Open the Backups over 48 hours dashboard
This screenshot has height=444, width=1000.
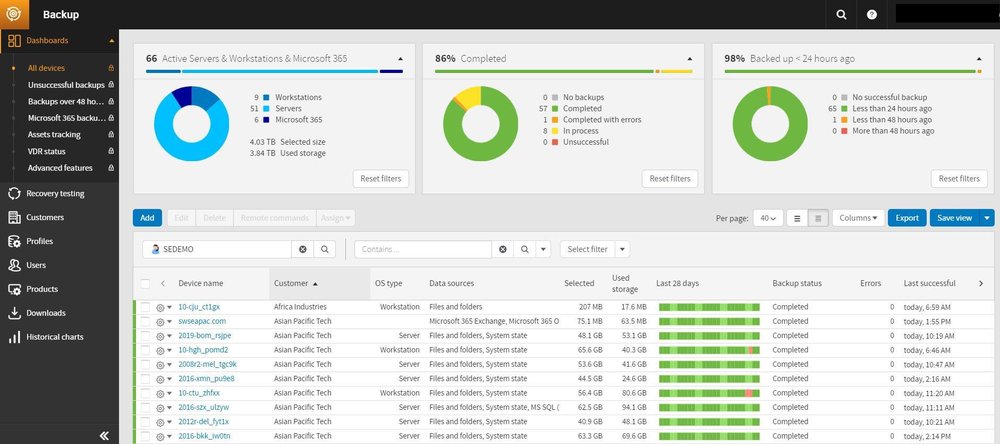66,101
